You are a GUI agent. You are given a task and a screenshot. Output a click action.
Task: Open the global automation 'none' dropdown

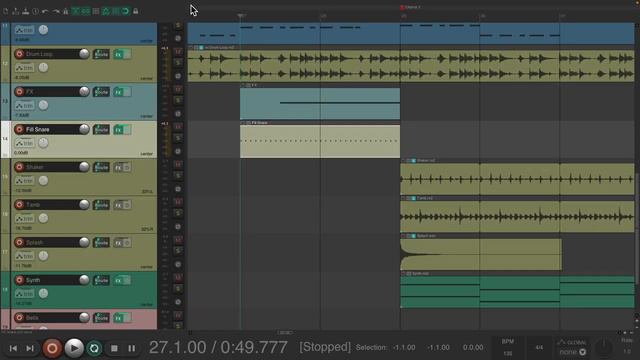572,352
